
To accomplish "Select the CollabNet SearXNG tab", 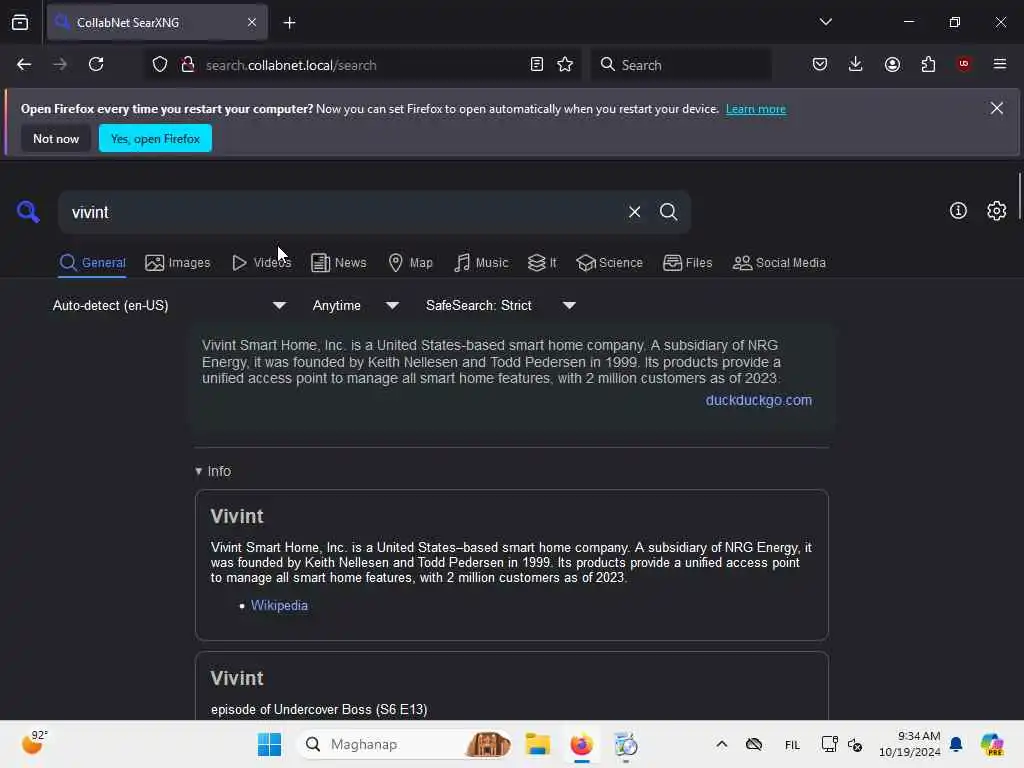I will (x=157, y=22).
